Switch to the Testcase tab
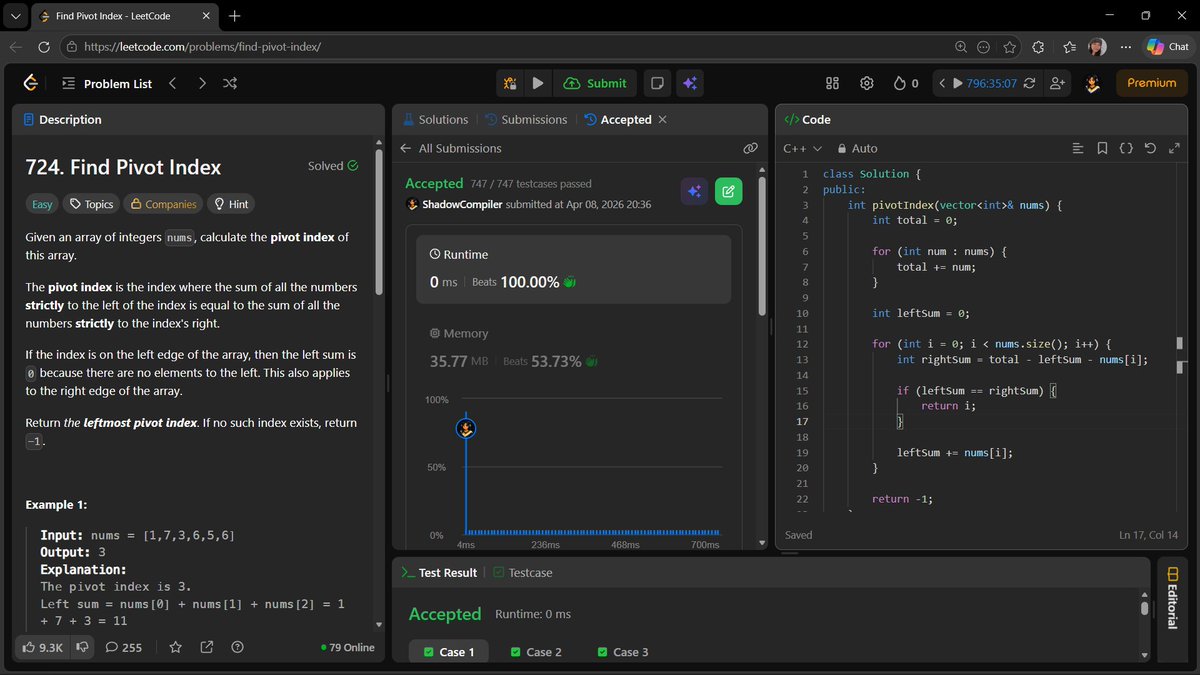The image size is (1200, 675). click(x=522, y=572)
